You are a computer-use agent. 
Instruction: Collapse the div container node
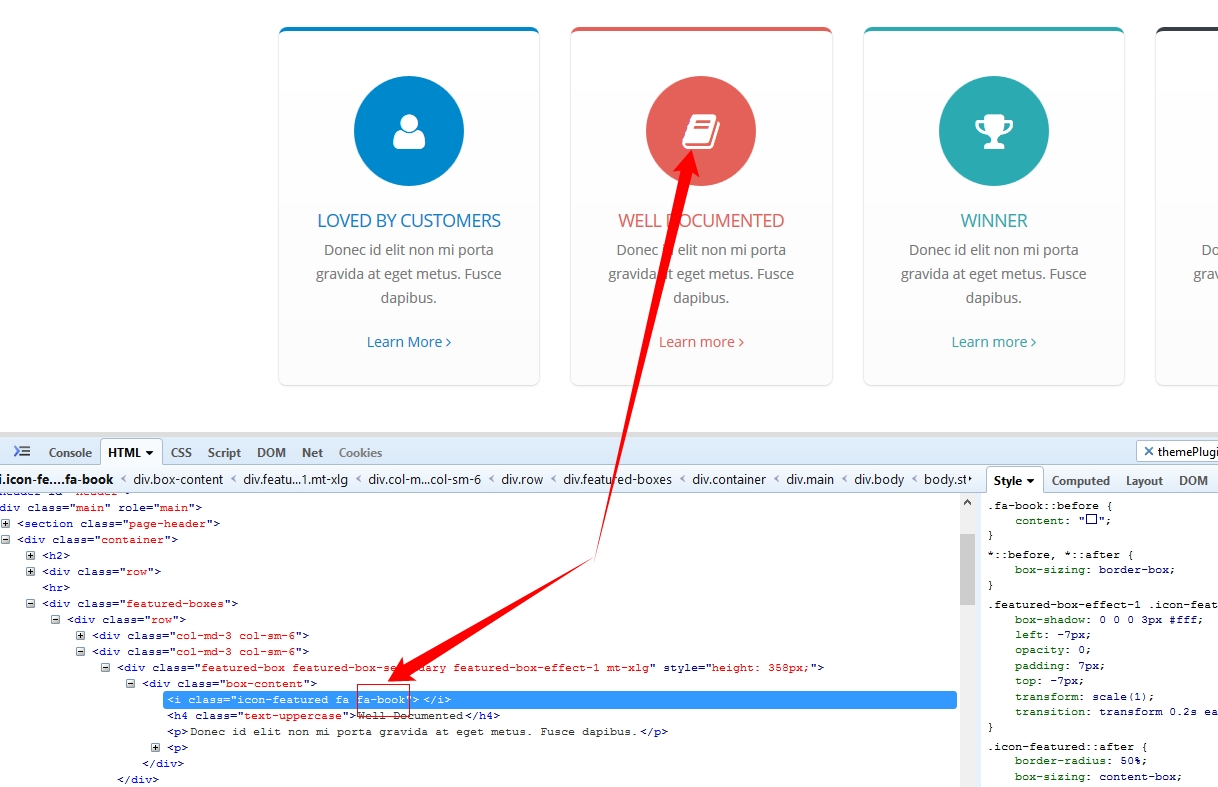(x=6, y=540)
